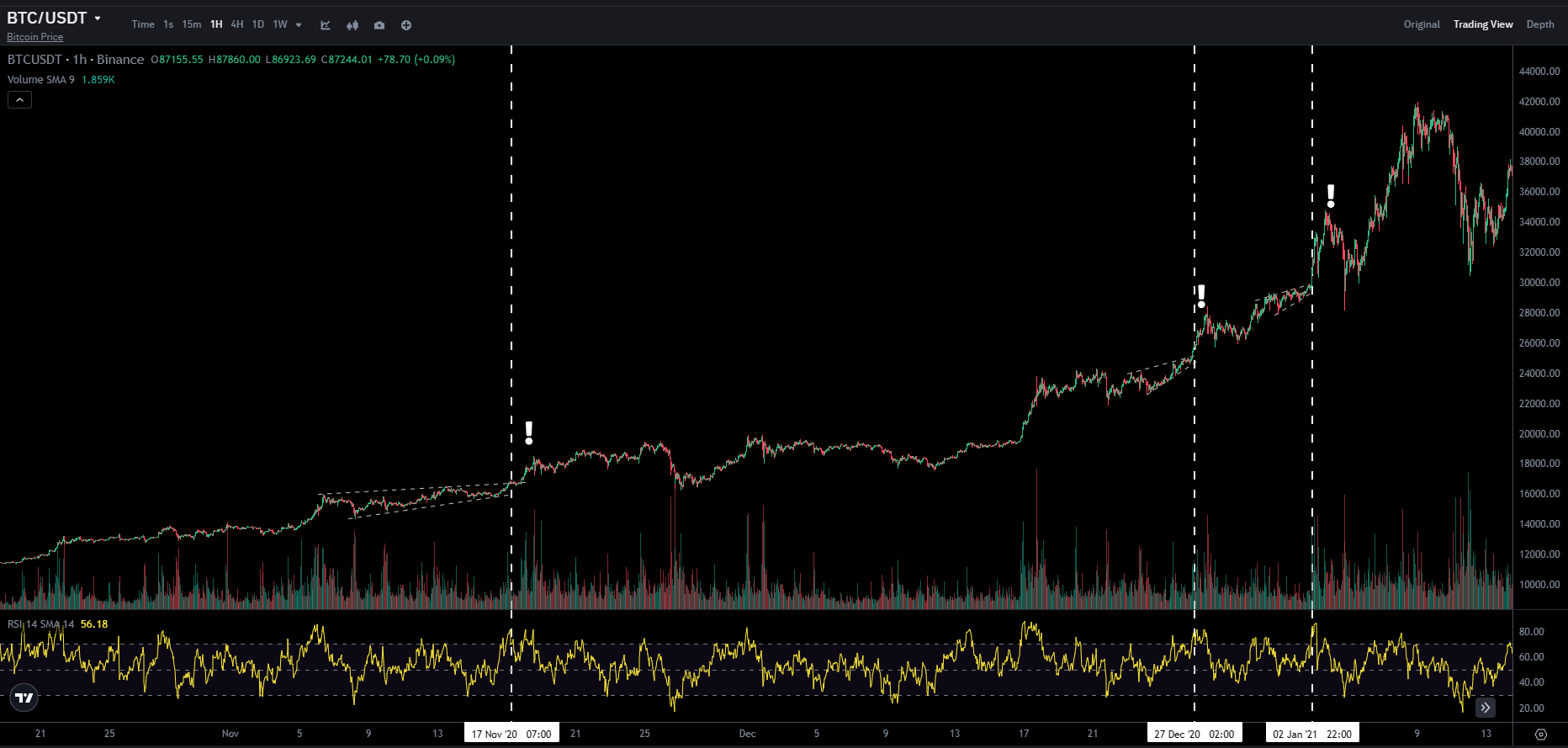Click the plus circle add icon
The image size is (1568, 748).
tap(406, 25)
